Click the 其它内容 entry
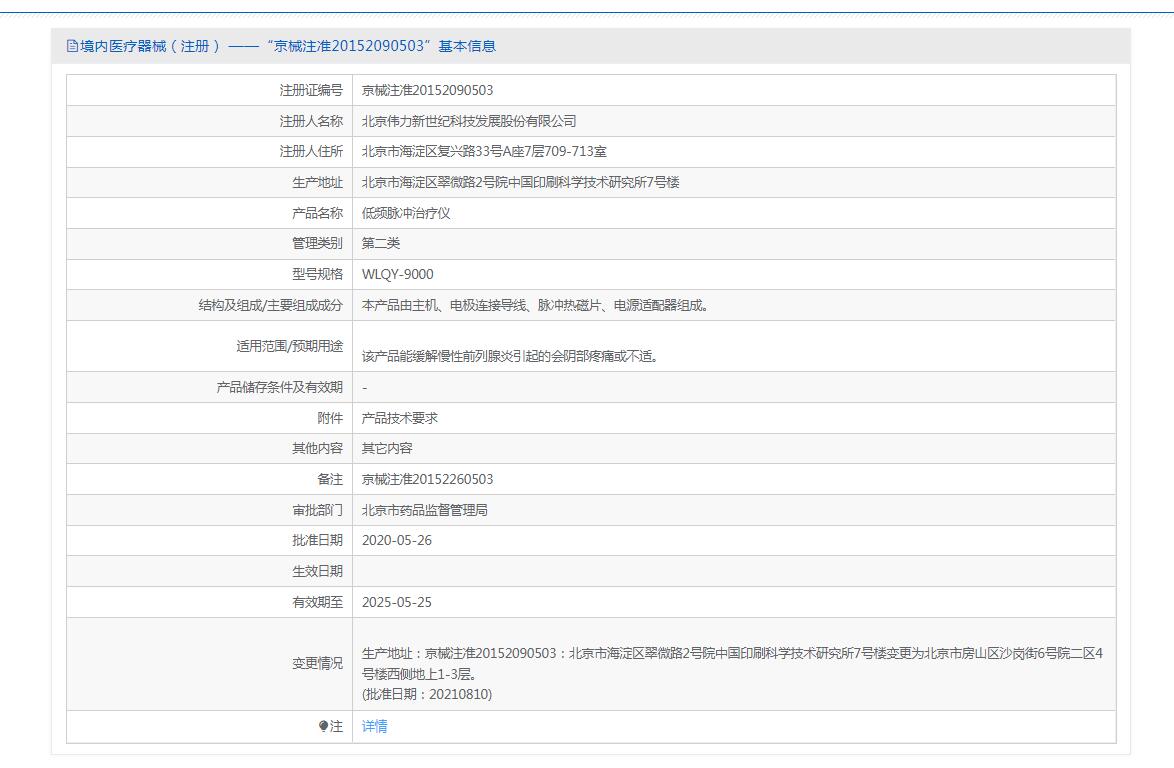1174x768 pixels. click(387, 448)
